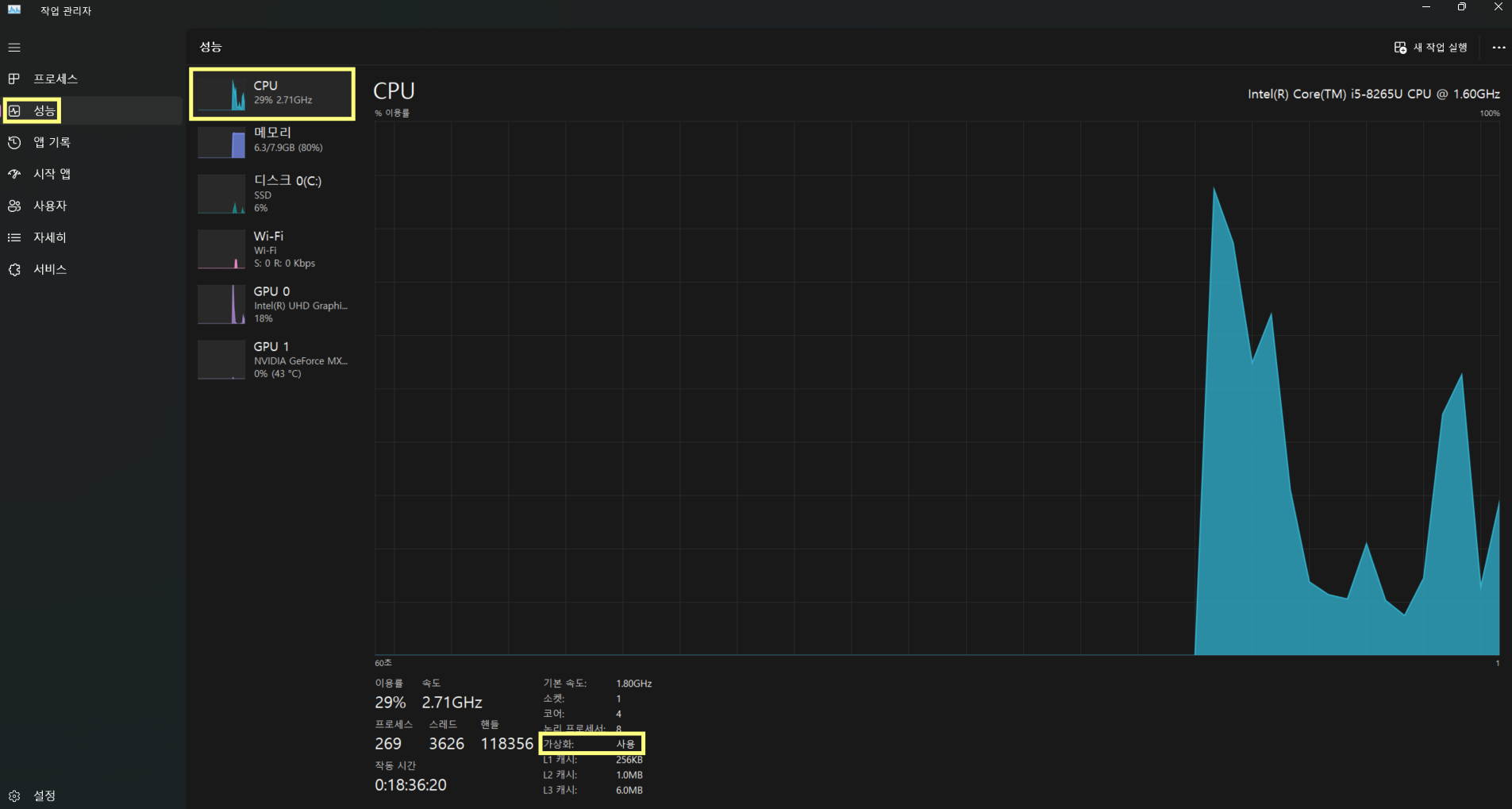Click the 가상화 (Virtualization) 사용 value
Viewport: 1512px width, 809px height.
click(626, 744)
